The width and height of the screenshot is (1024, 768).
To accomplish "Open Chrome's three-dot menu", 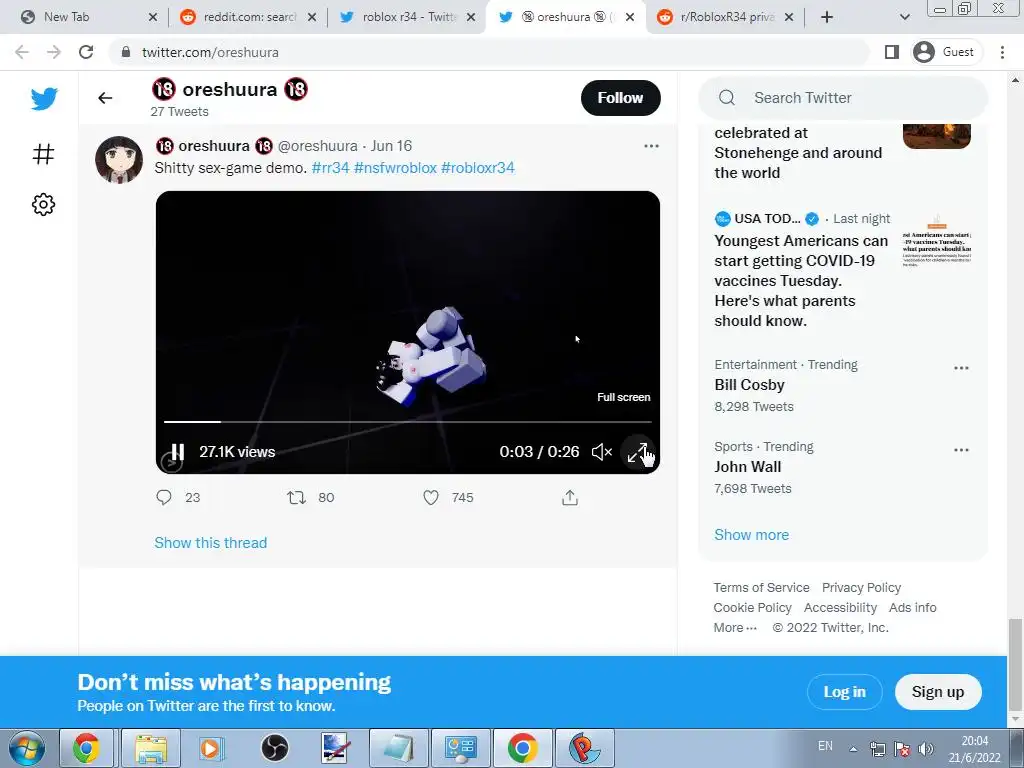I will (x=1002, y=52).
